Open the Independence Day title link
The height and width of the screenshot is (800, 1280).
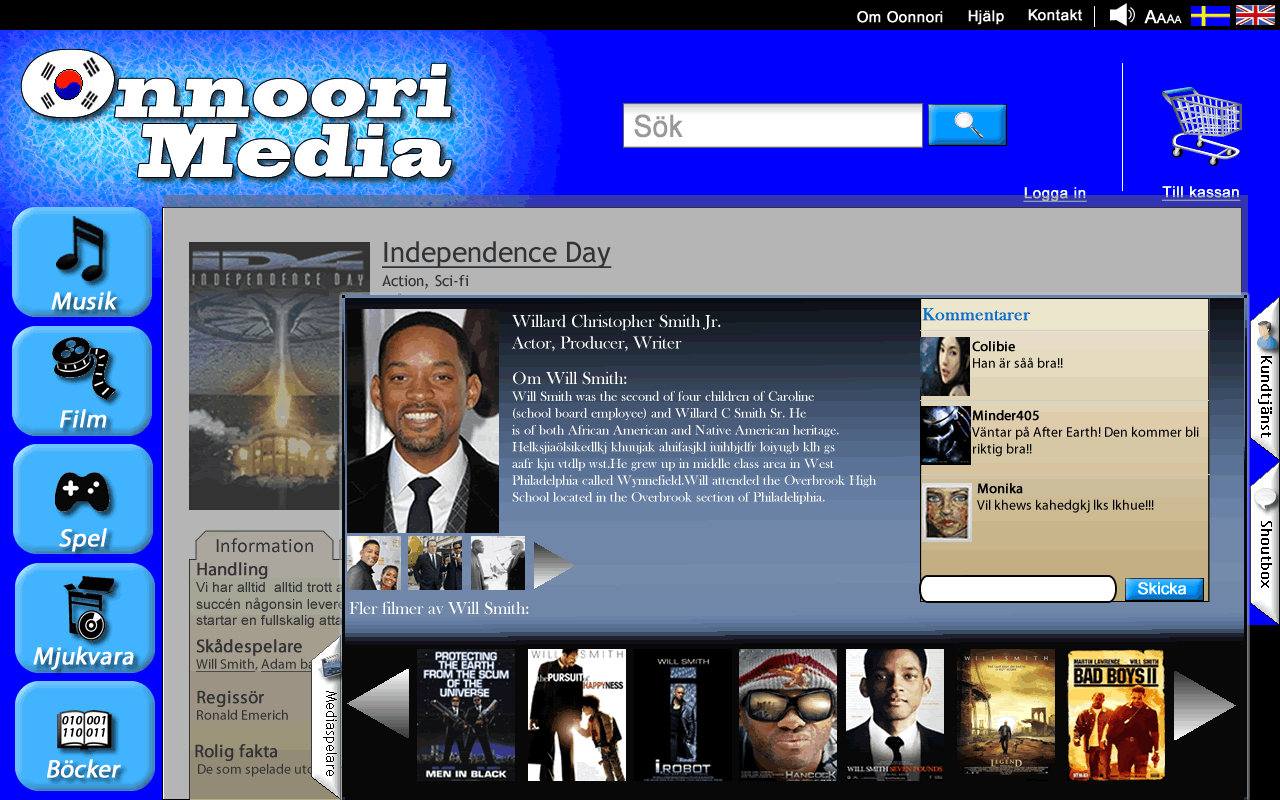(496, 253)
